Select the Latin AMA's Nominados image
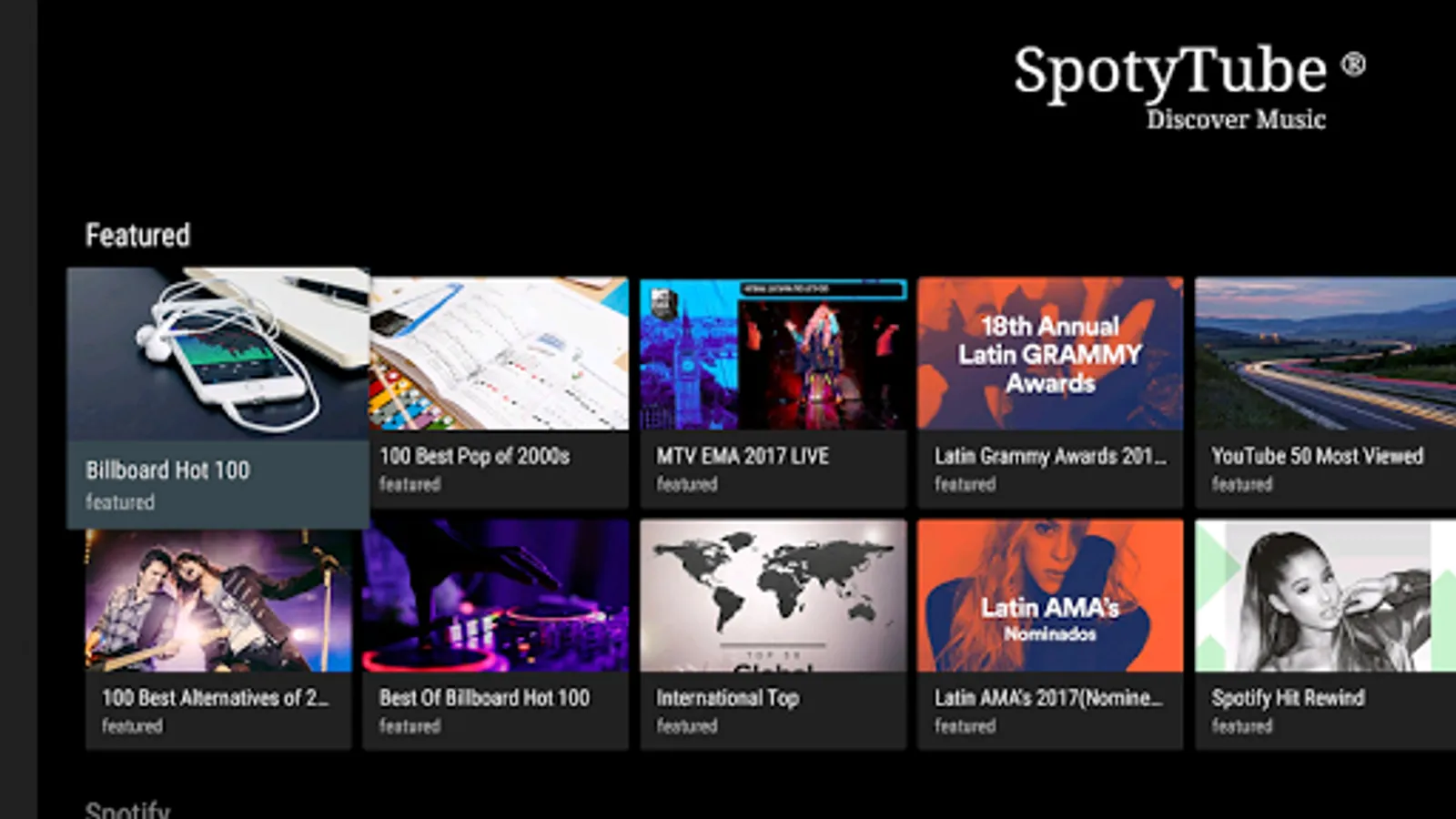The width and height of the screenshot is (1456, 819). [x=1050, y=596]
